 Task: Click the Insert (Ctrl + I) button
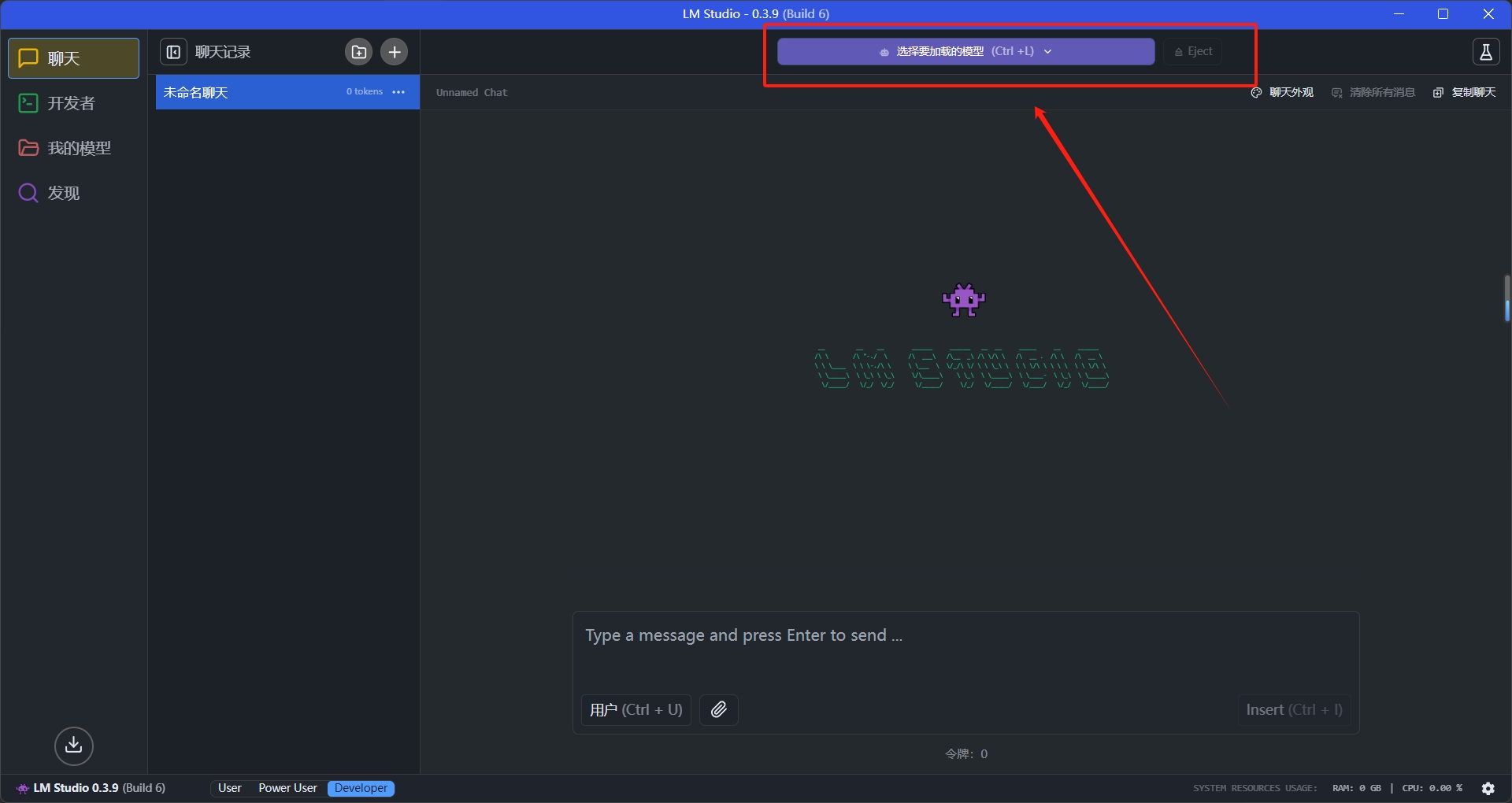click(x=1294, y=710)
